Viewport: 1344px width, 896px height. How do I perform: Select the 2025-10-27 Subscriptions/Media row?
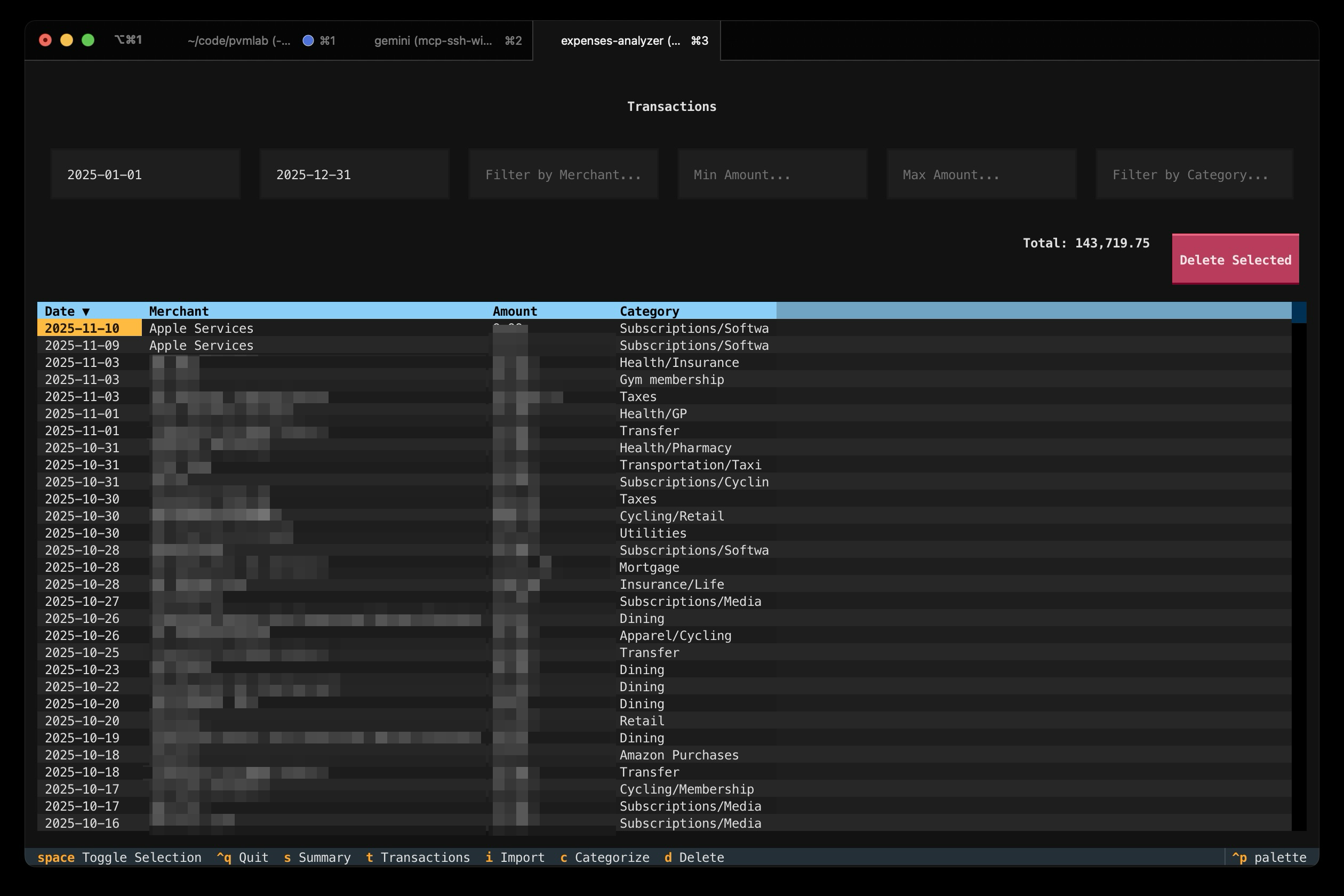pos(400,601)
